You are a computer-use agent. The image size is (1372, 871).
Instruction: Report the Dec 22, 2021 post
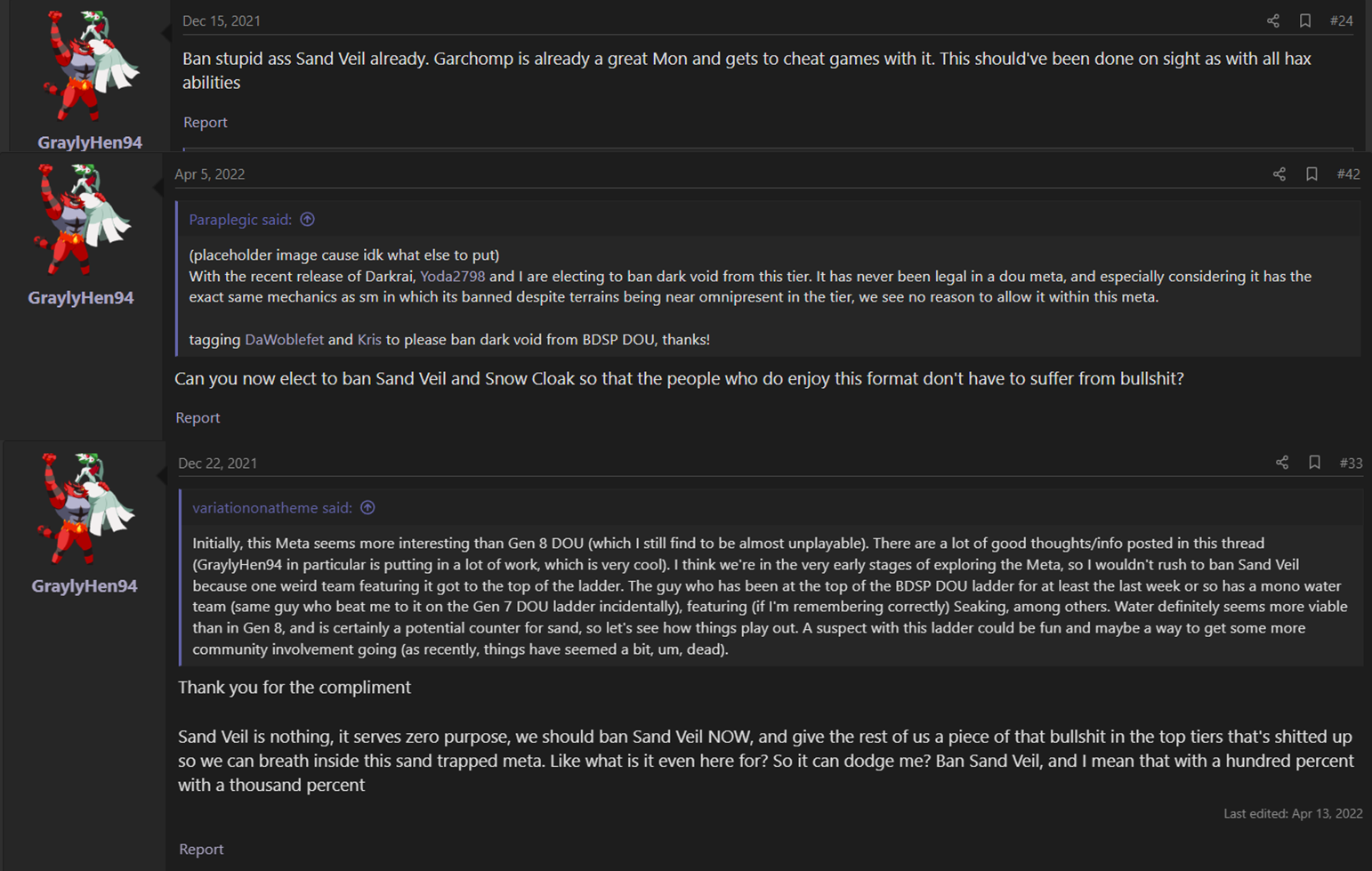[201, 850]
